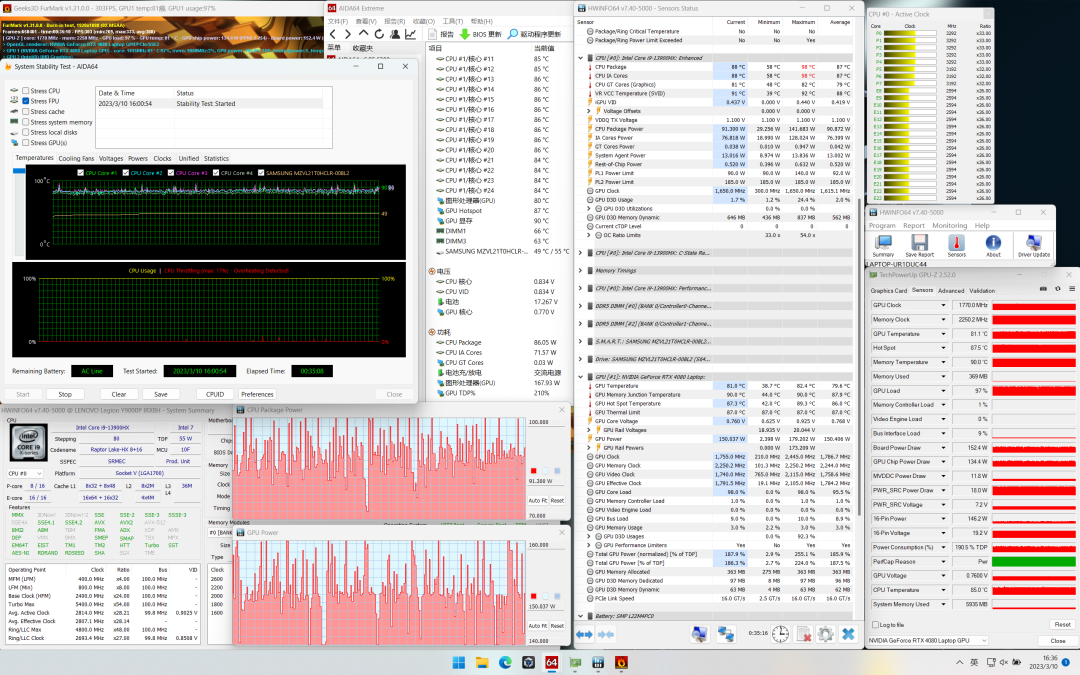Open Microsoft Edge from the taskbar

point(505,663)
